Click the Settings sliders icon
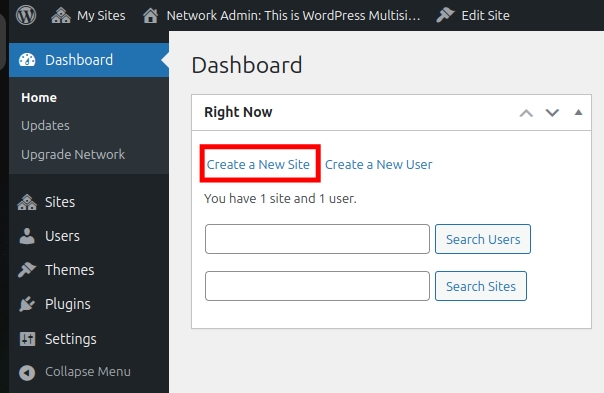This screenshot has height=393, width=604. pos(27,339)
